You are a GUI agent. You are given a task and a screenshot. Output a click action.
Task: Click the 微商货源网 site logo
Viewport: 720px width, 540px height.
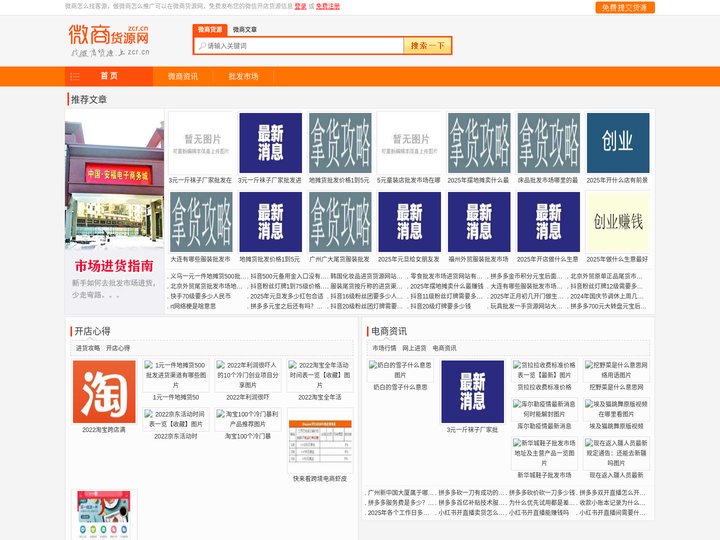click(109, 40)
